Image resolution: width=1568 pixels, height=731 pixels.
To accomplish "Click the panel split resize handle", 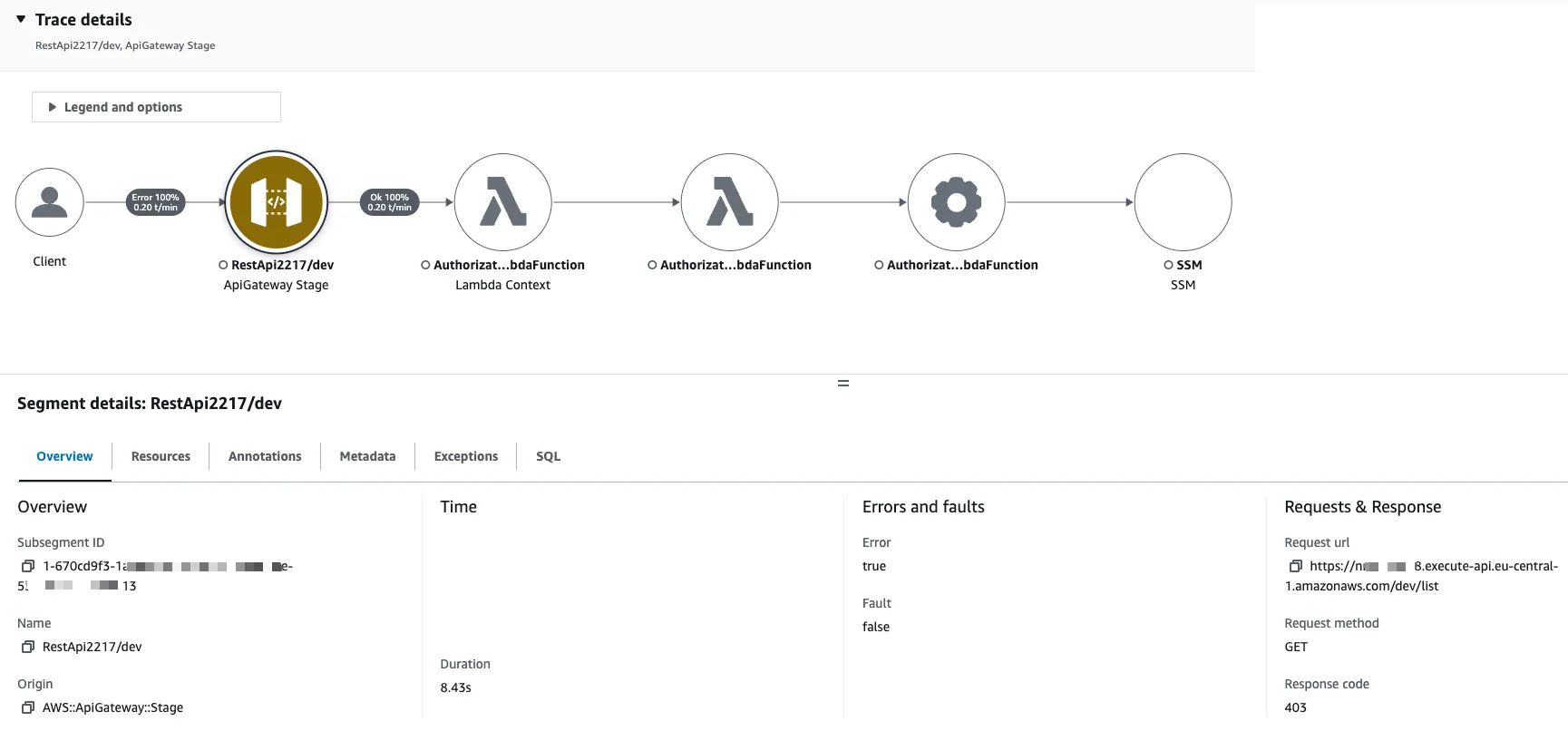I will point(843,384).
